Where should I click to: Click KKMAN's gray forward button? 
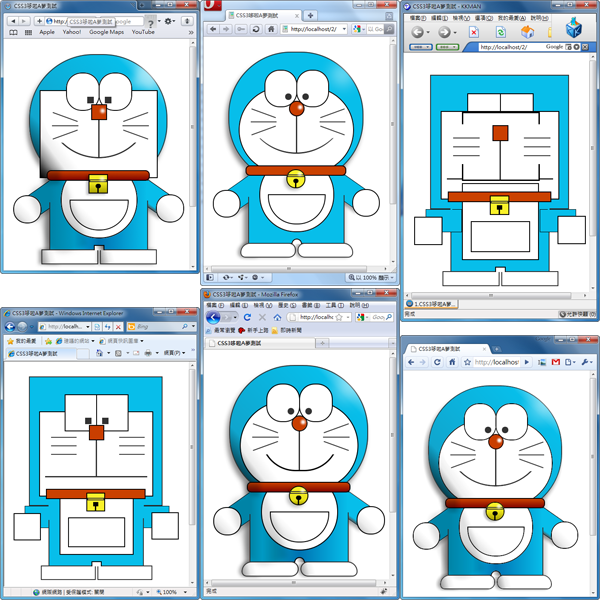(x=444, y=32)
